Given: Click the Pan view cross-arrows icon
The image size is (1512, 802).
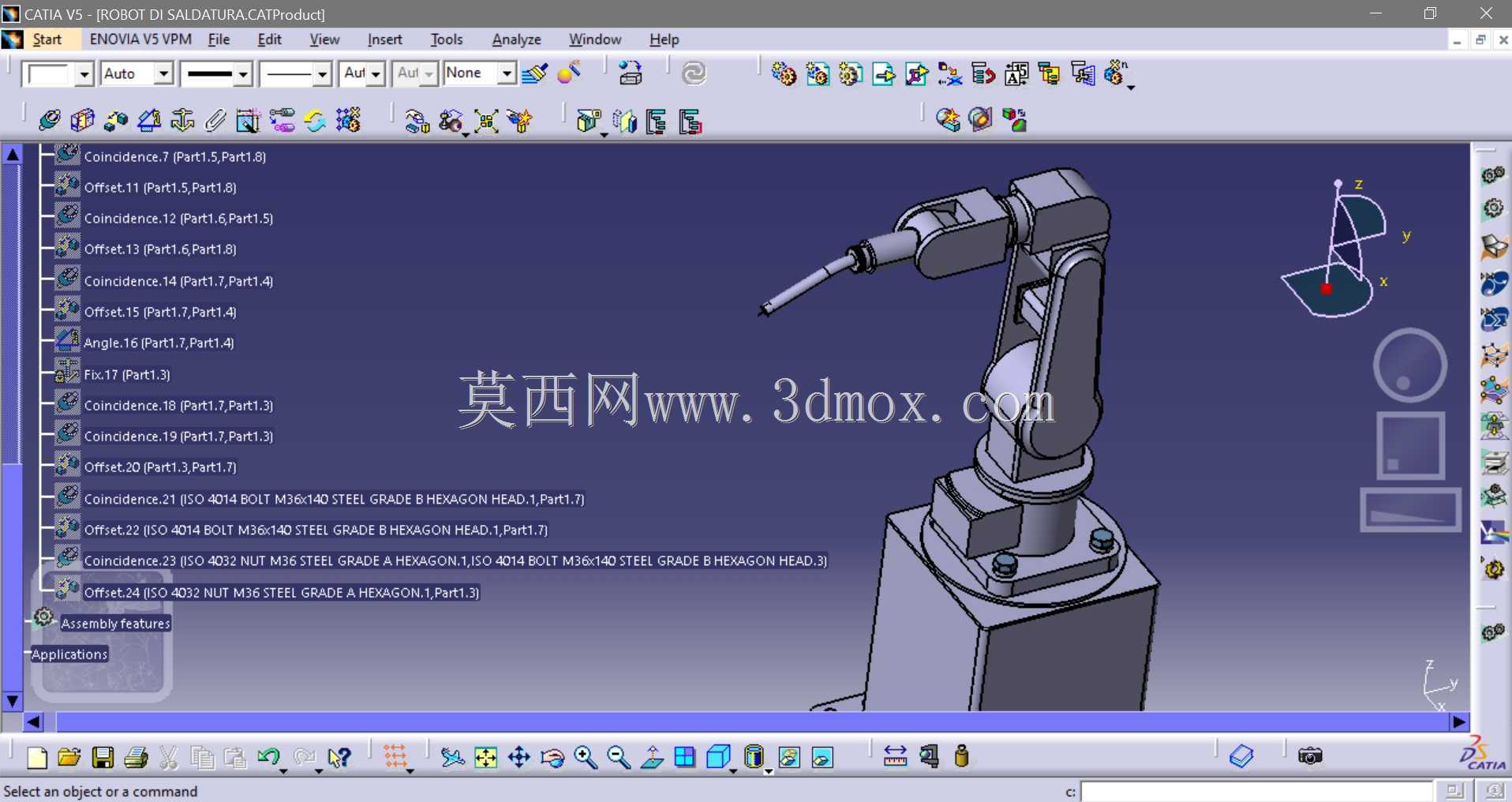Looking at the screenshot, I should [x=518, y=758].
